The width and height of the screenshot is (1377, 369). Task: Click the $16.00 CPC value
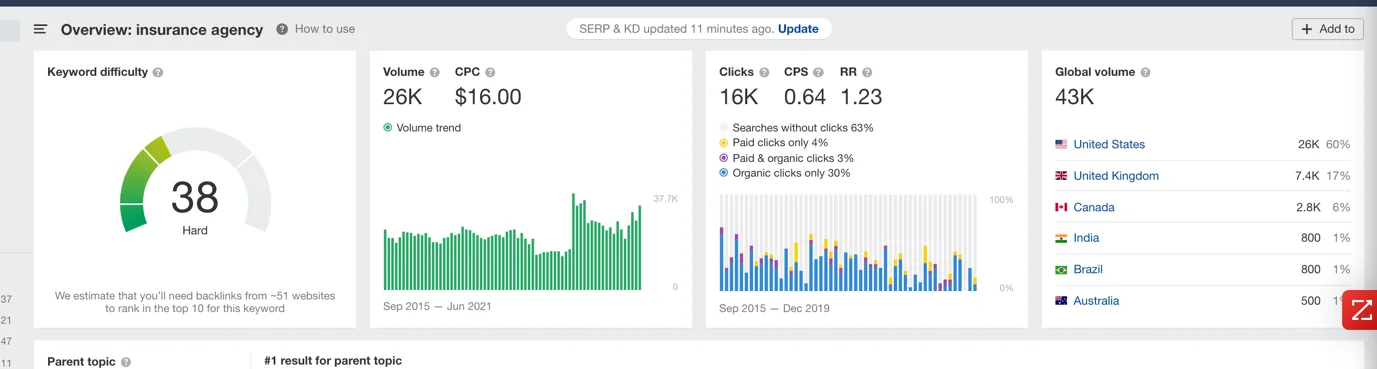[488, 97]
